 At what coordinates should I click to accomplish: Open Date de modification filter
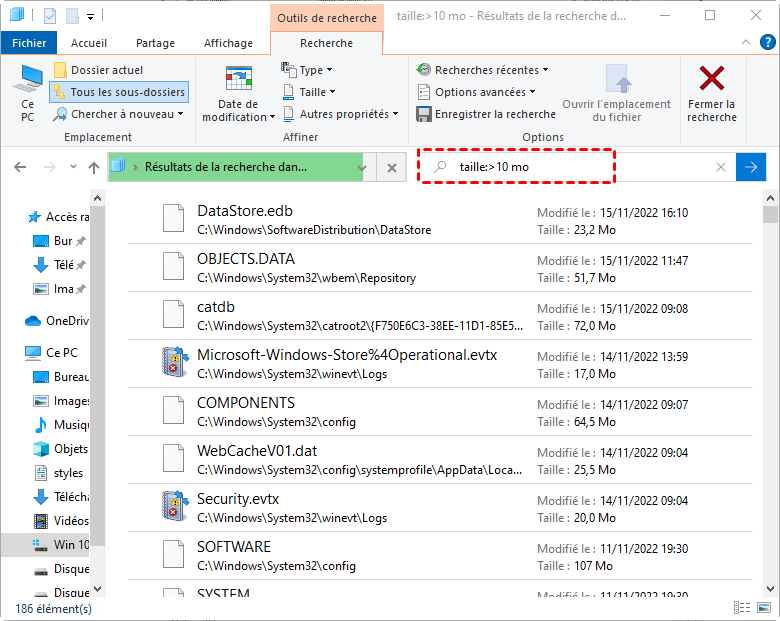[x=238, y=94]
